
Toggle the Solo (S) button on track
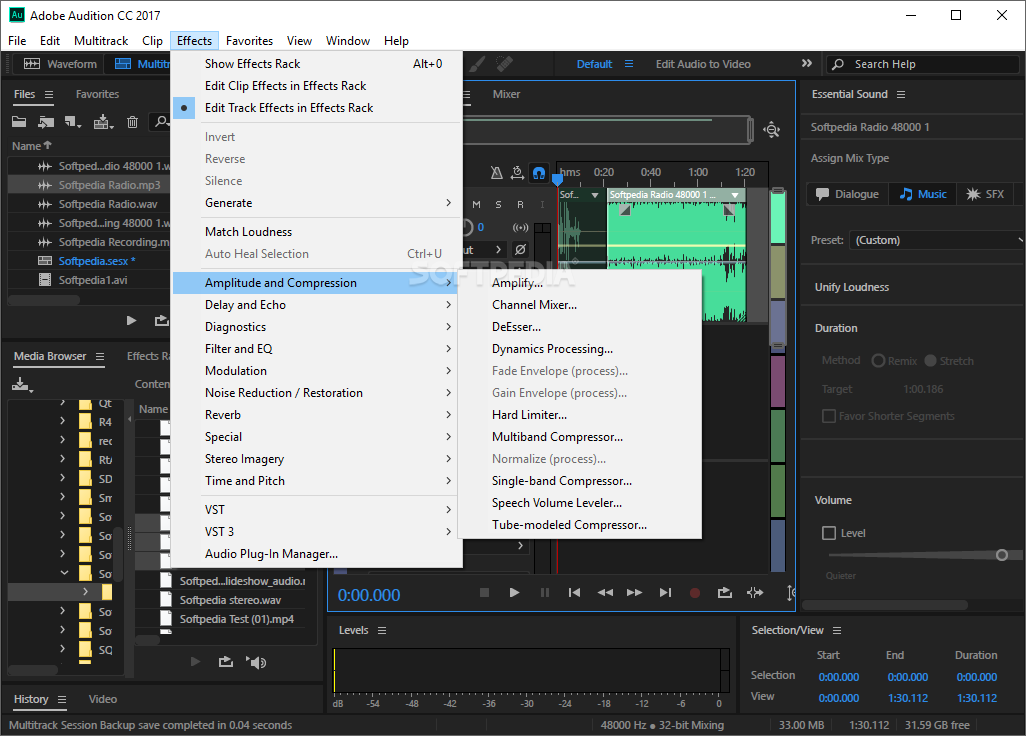point(499,205)
